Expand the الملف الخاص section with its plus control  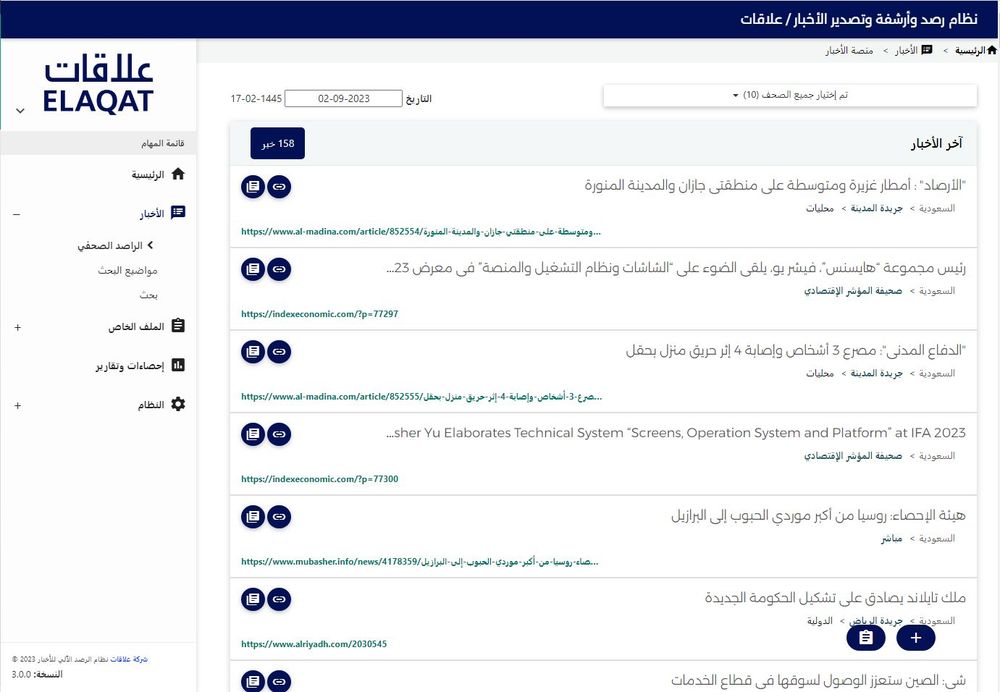[x=16, y=325]
